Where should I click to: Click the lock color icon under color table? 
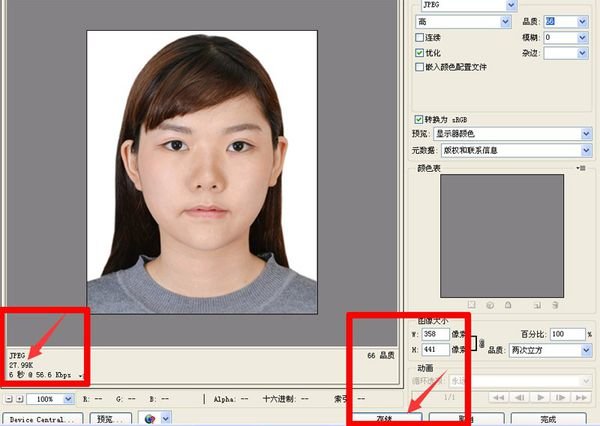(x=508, y=305)
